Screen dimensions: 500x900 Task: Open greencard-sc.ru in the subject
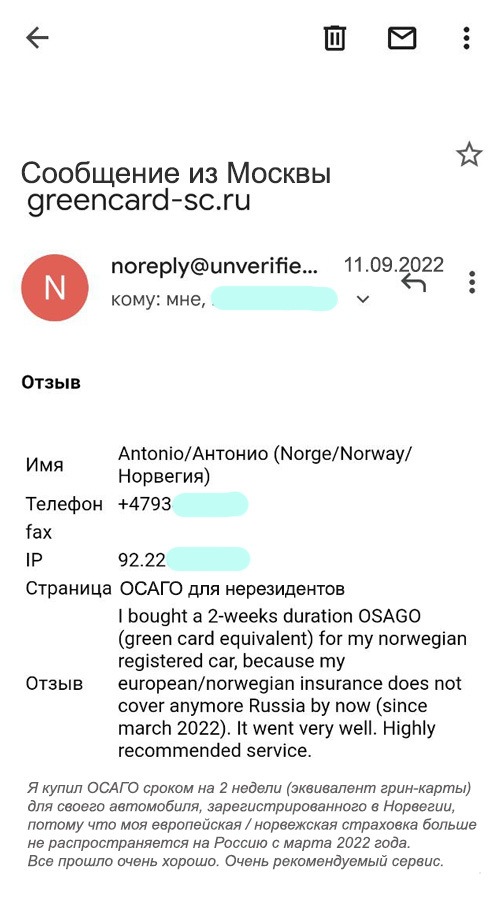coord(139,201)
